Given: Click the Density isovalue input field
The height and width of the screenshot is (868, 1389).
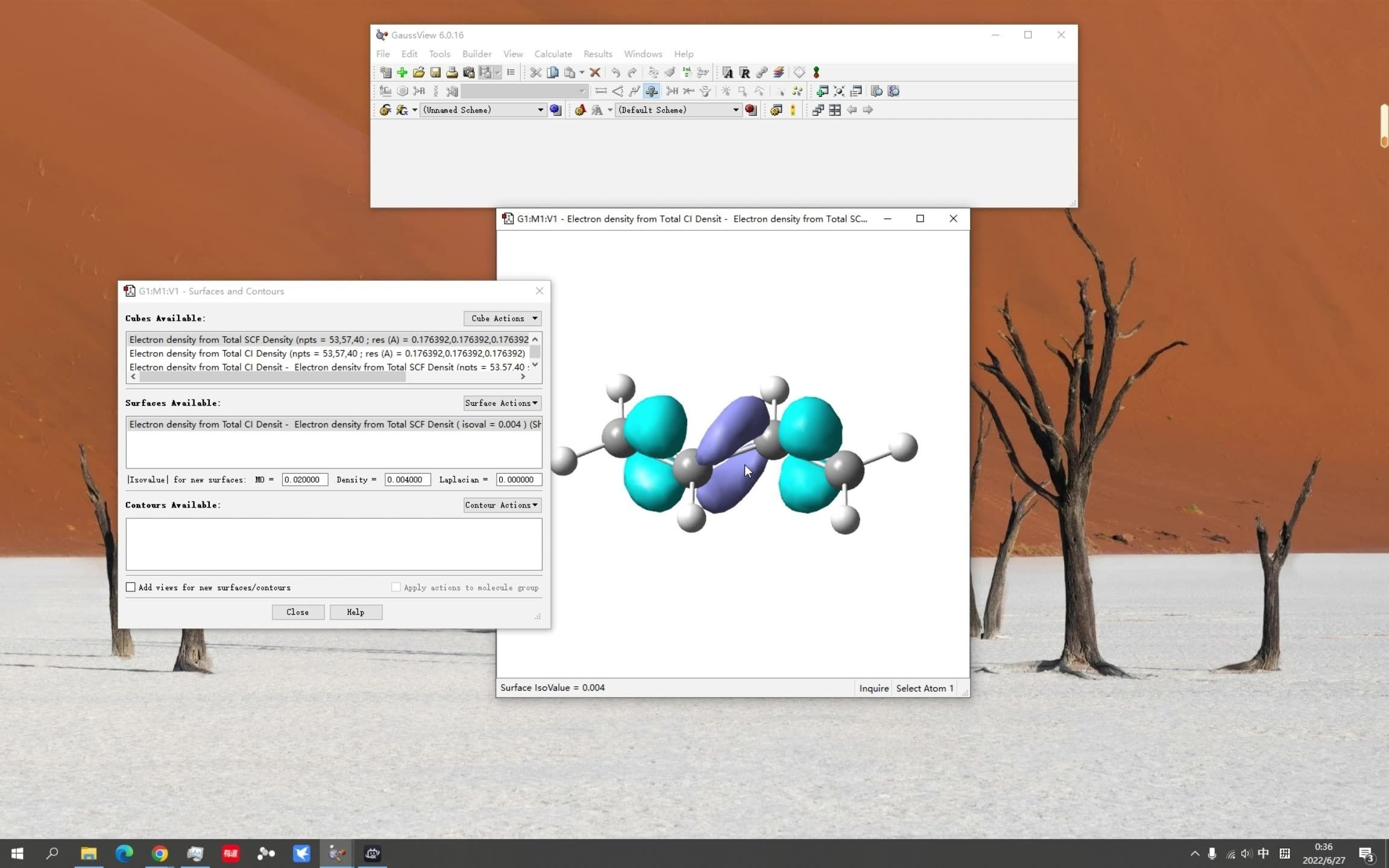Looking at the screenshot, I should (x=408, y=480).
